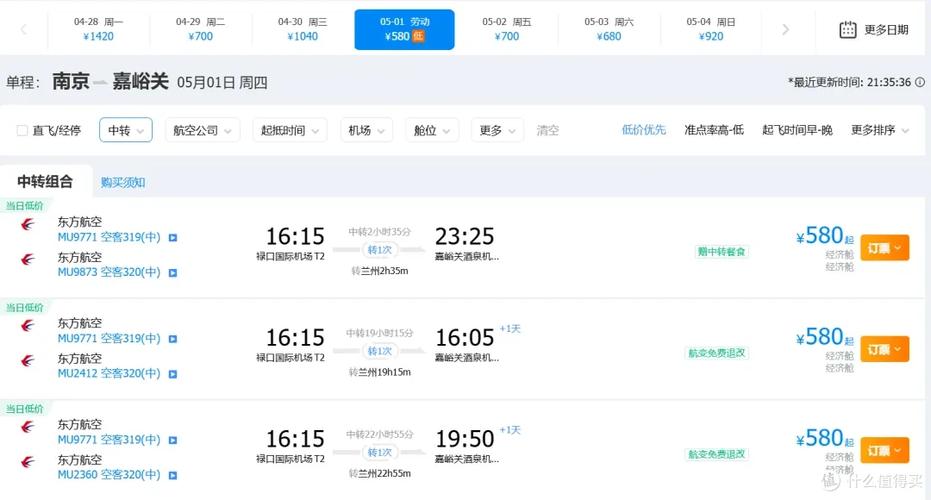931x500 pixels.
Task: Expand the 航空公司 filter dropdown
Action: tap(202, 130)
